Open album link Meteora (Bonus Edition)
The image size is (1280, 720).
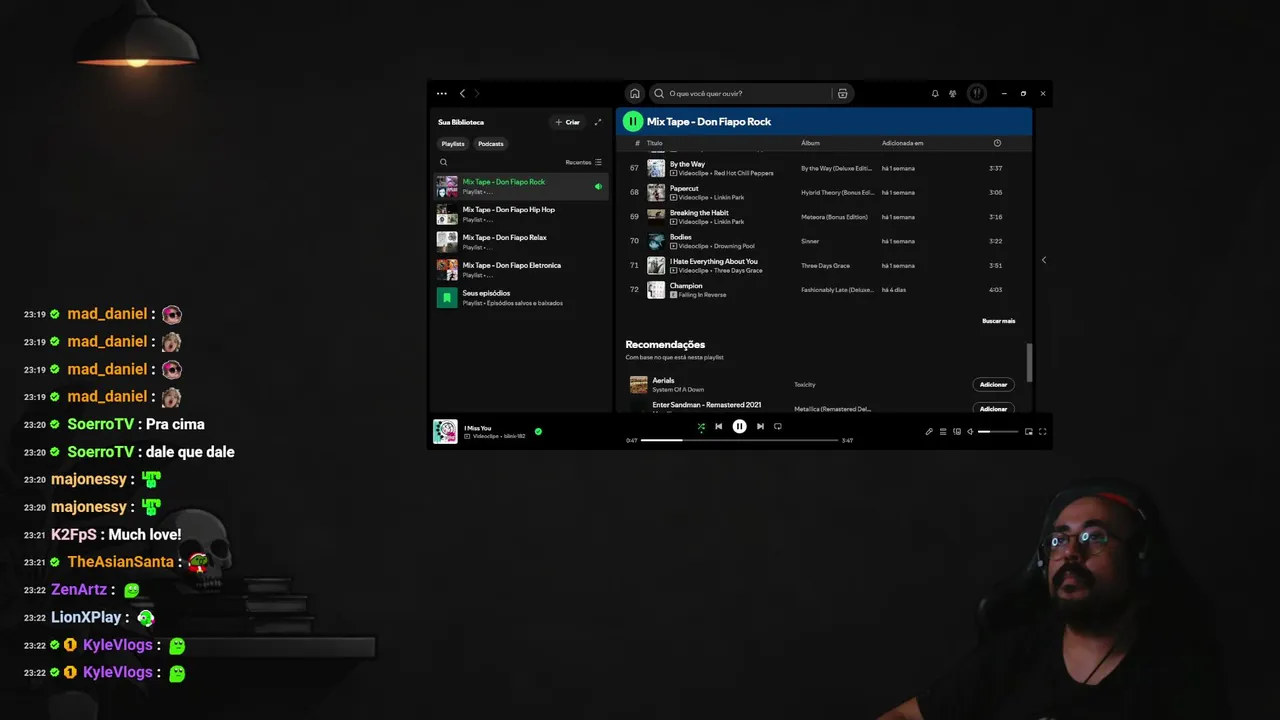[x=836, y=217]
